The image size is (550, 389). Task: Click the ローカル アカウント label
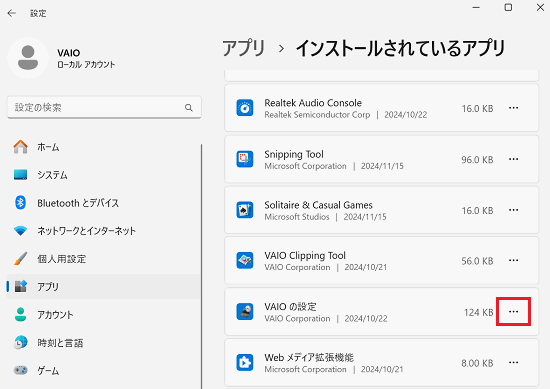[x=86, y=65]
